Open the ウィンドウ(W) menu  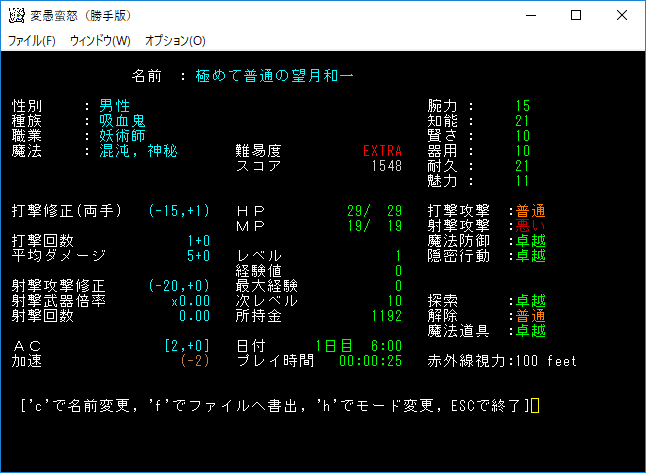tap(100, 41)
